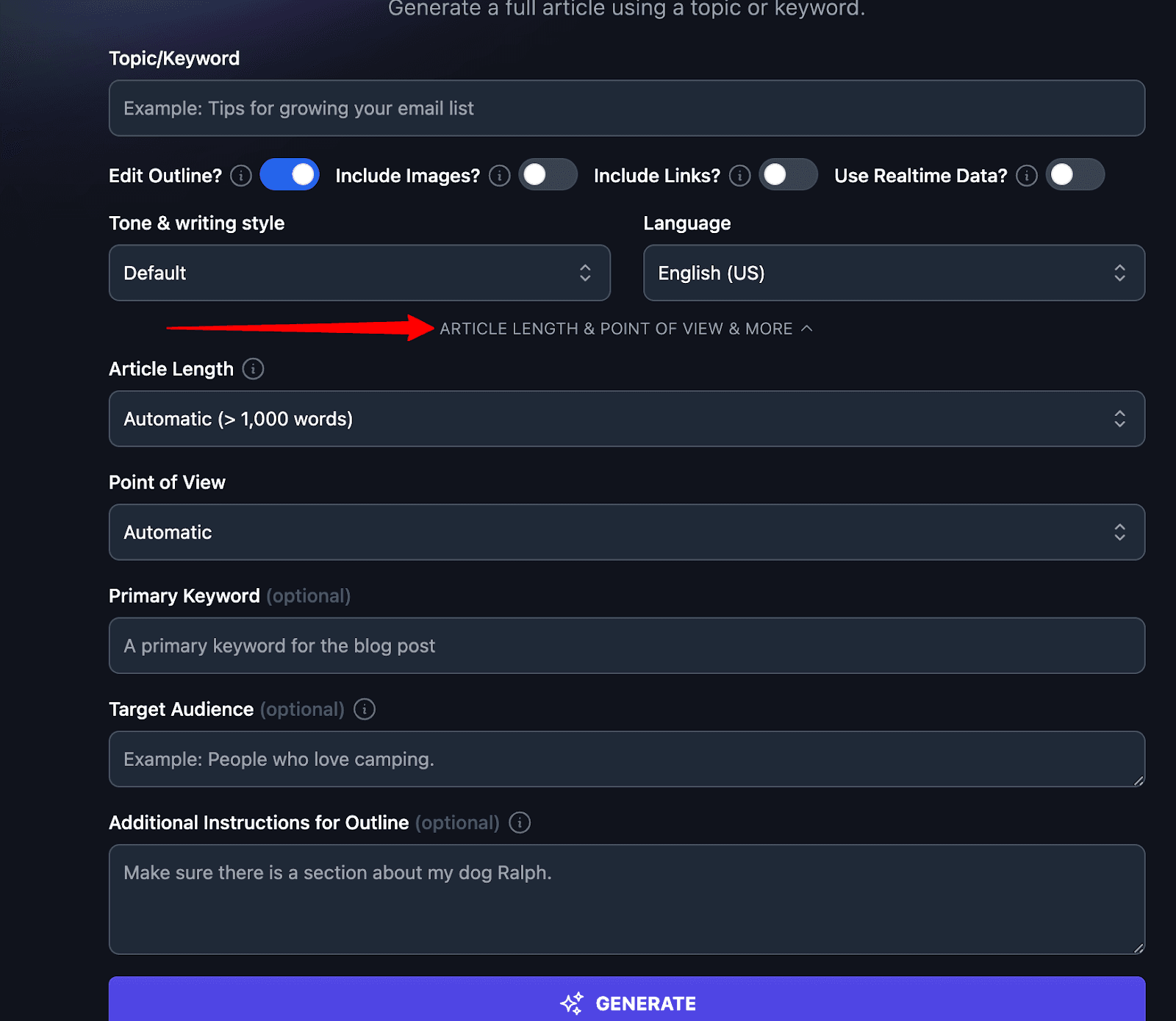Open the Language dropdown showing English (US)

(x=894, y=273)
